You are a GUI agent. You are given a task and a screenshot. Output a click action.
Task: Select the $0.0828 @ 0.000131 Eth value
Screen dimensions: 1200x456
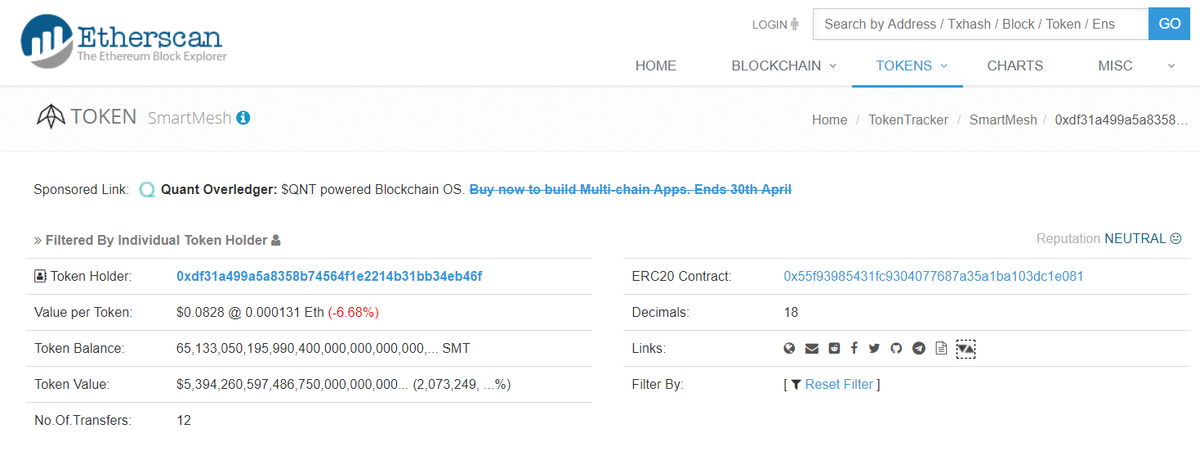tap(250, 312)
